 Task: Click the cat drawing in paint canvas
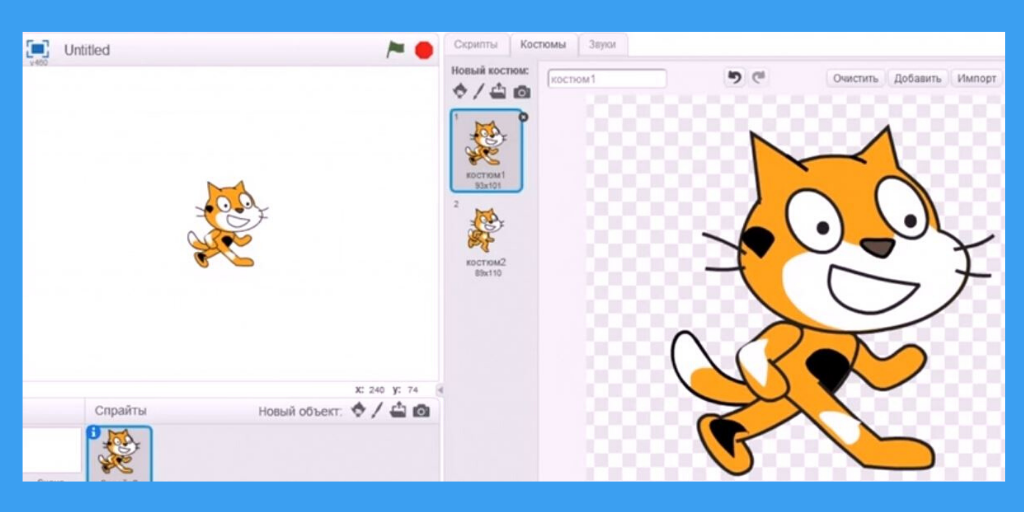click(x=833, y=300)
